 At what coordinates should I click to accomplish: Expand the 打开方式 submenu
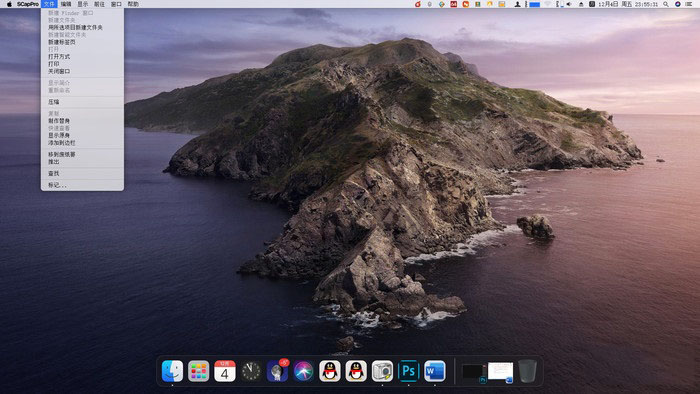[x=82, y=57]
